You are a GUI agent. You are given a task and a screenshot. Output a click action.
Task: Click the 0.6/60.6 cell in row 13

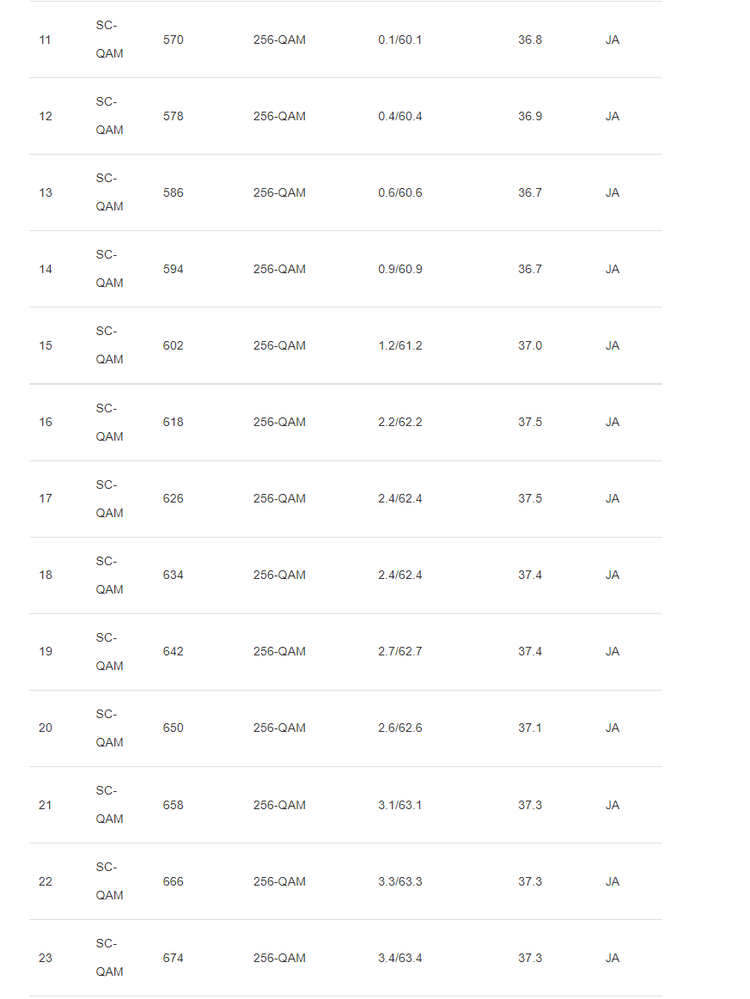tap(400, 193)
